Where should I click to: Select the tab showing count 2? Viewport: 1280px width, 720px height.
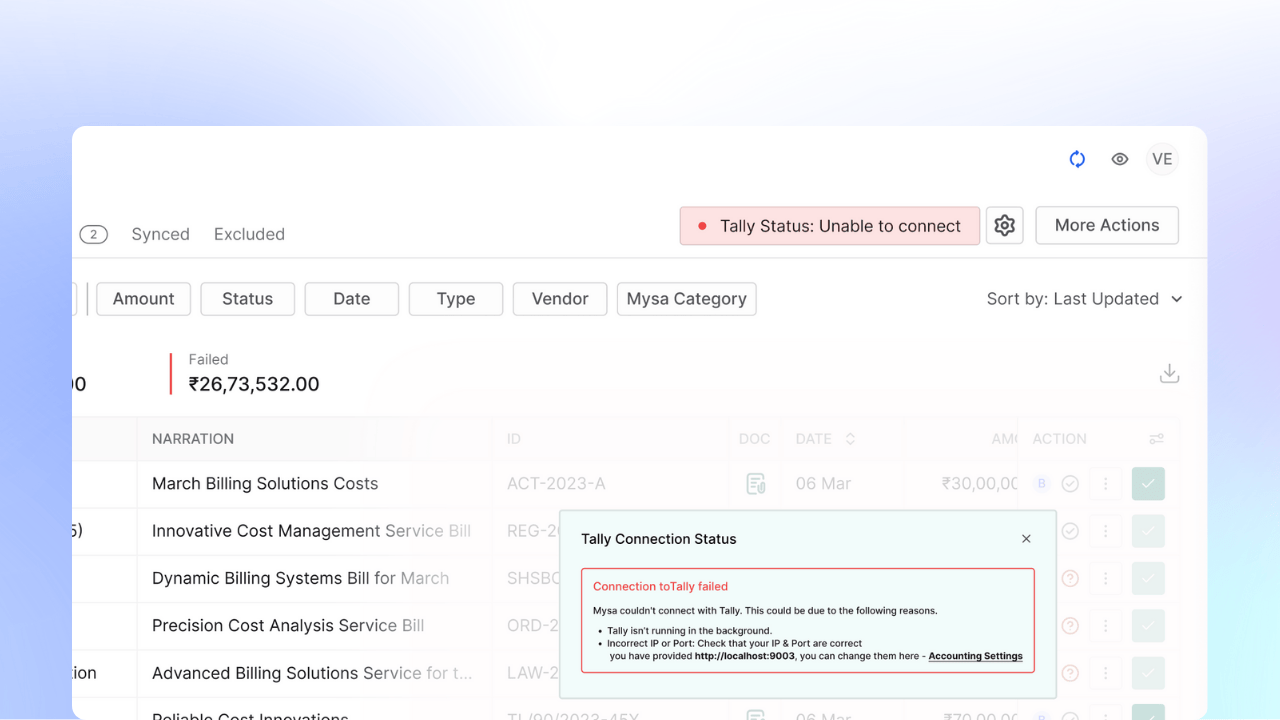coord(93,234)
